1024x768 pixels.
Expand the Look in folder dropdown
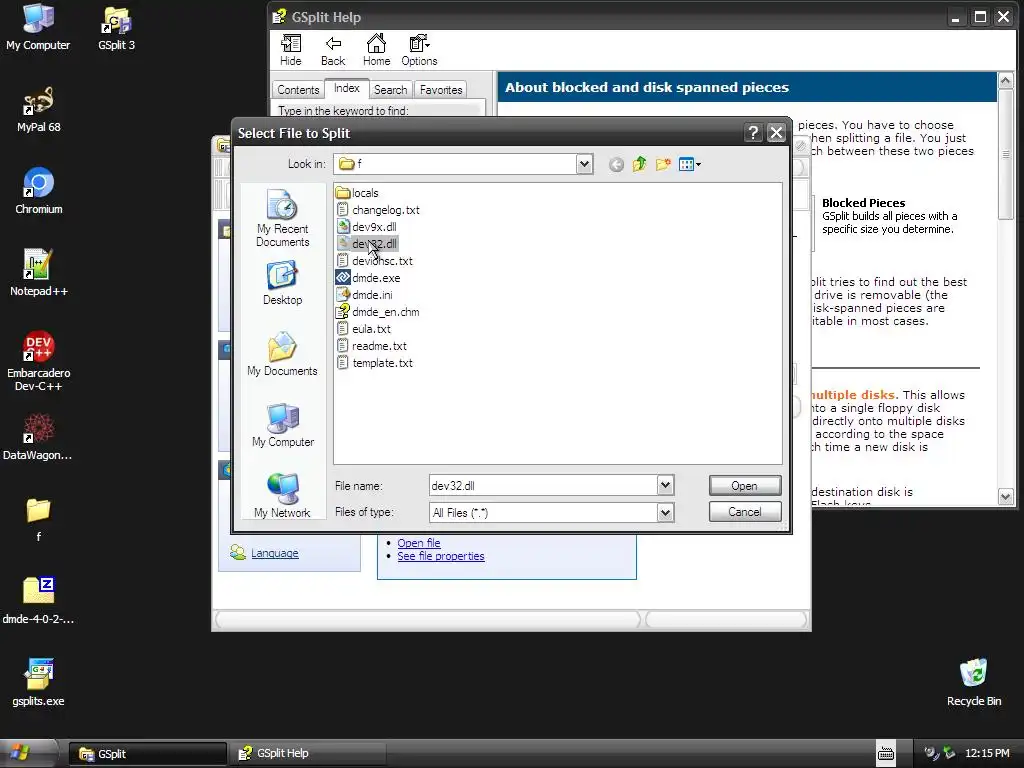coord(584,165)
